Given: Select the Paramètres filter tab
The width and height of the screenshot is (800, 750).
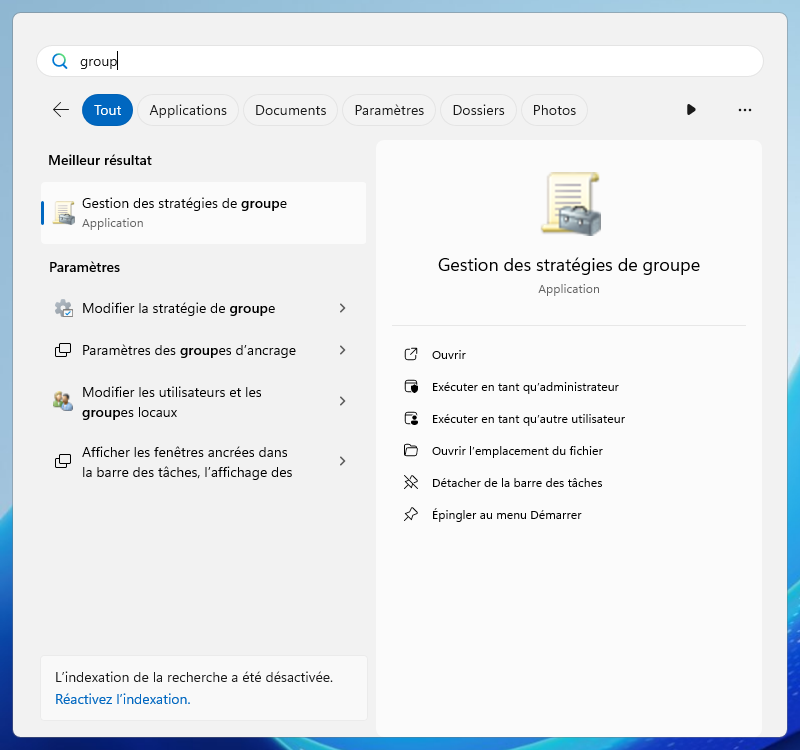Looking at the screenshot, I should coord(389,110).
